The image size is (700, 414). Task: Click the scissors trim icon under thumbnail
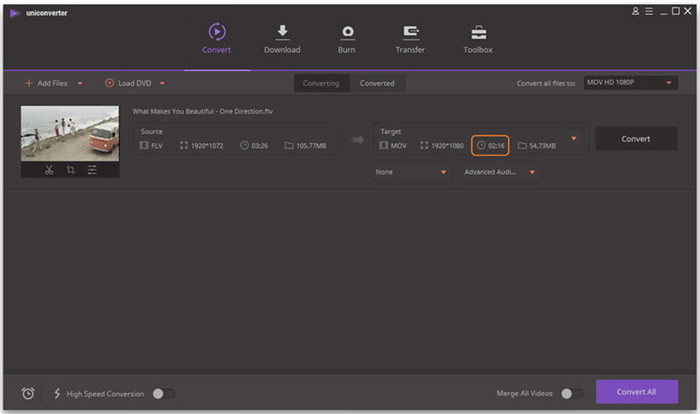[x=49, y=170]
